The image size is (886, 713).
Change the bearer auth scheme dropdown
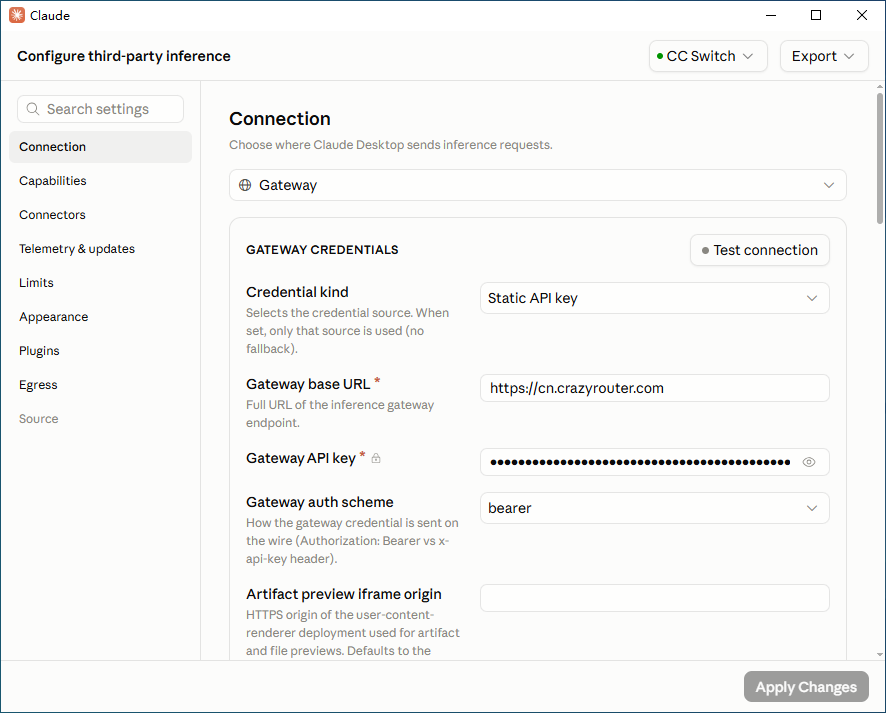654,508
